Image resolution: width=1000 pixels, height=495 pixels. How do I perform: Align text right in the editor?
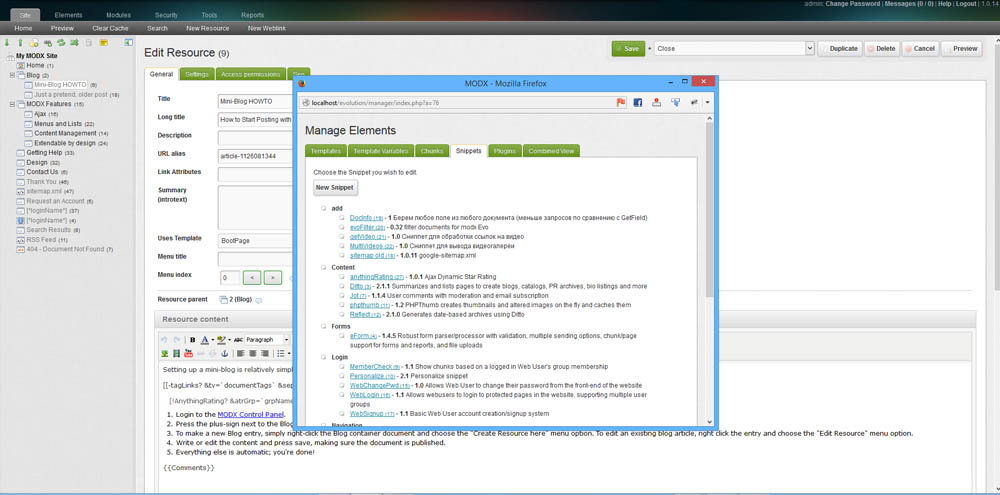[265, 353]
